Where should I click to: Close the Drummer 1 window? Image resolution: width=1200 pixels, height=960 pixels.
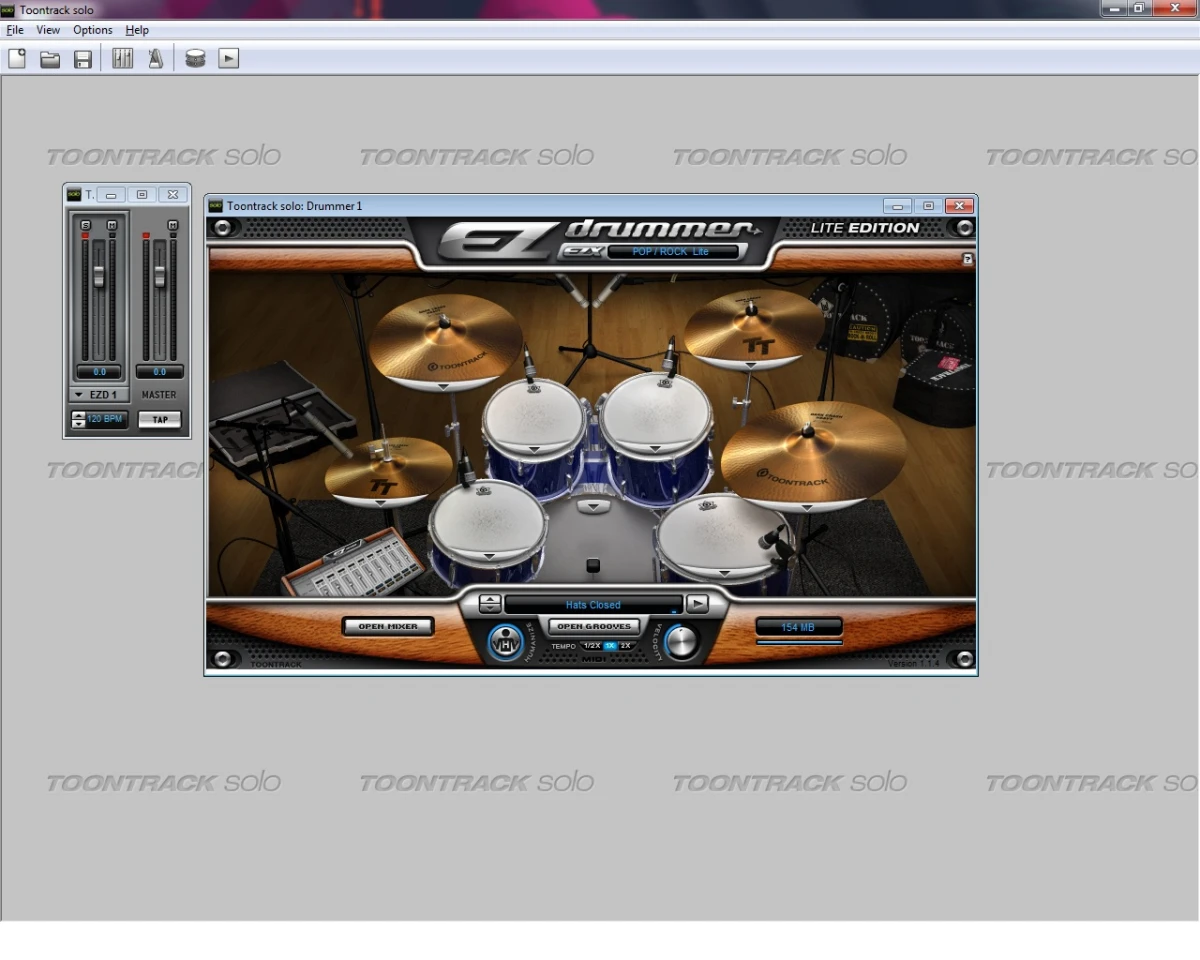(959, 206)
